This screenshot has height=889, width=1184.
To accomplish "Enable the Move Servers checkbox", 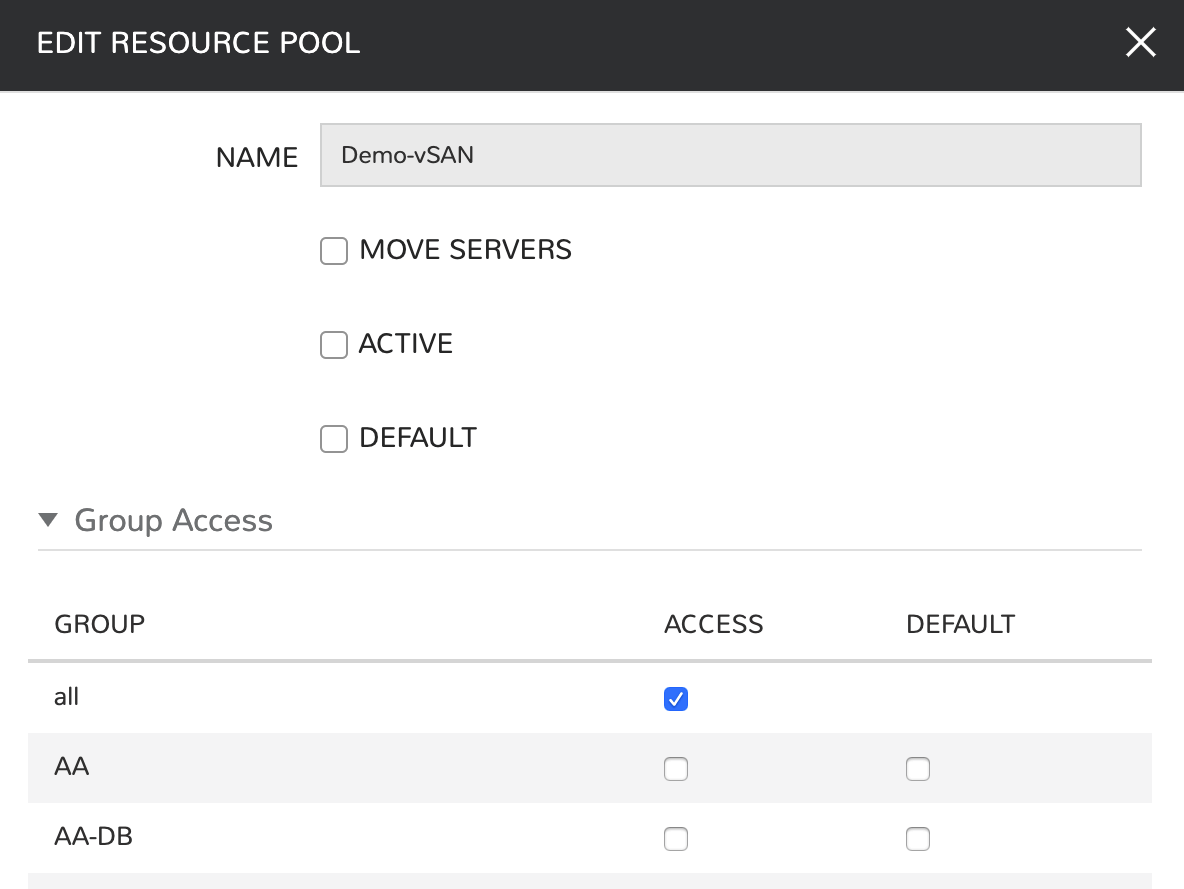I will 334,251.
